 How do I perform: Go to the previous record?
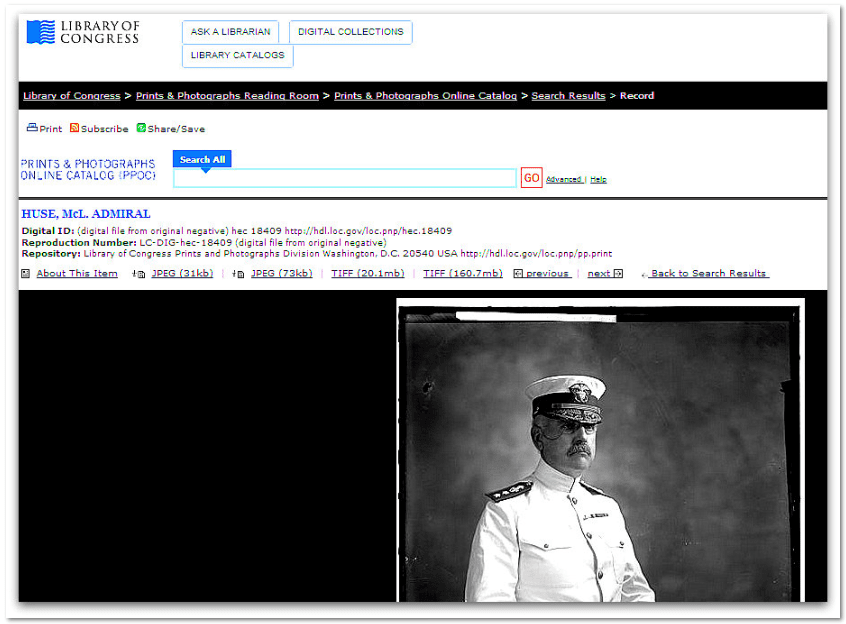tap(548, 273)
